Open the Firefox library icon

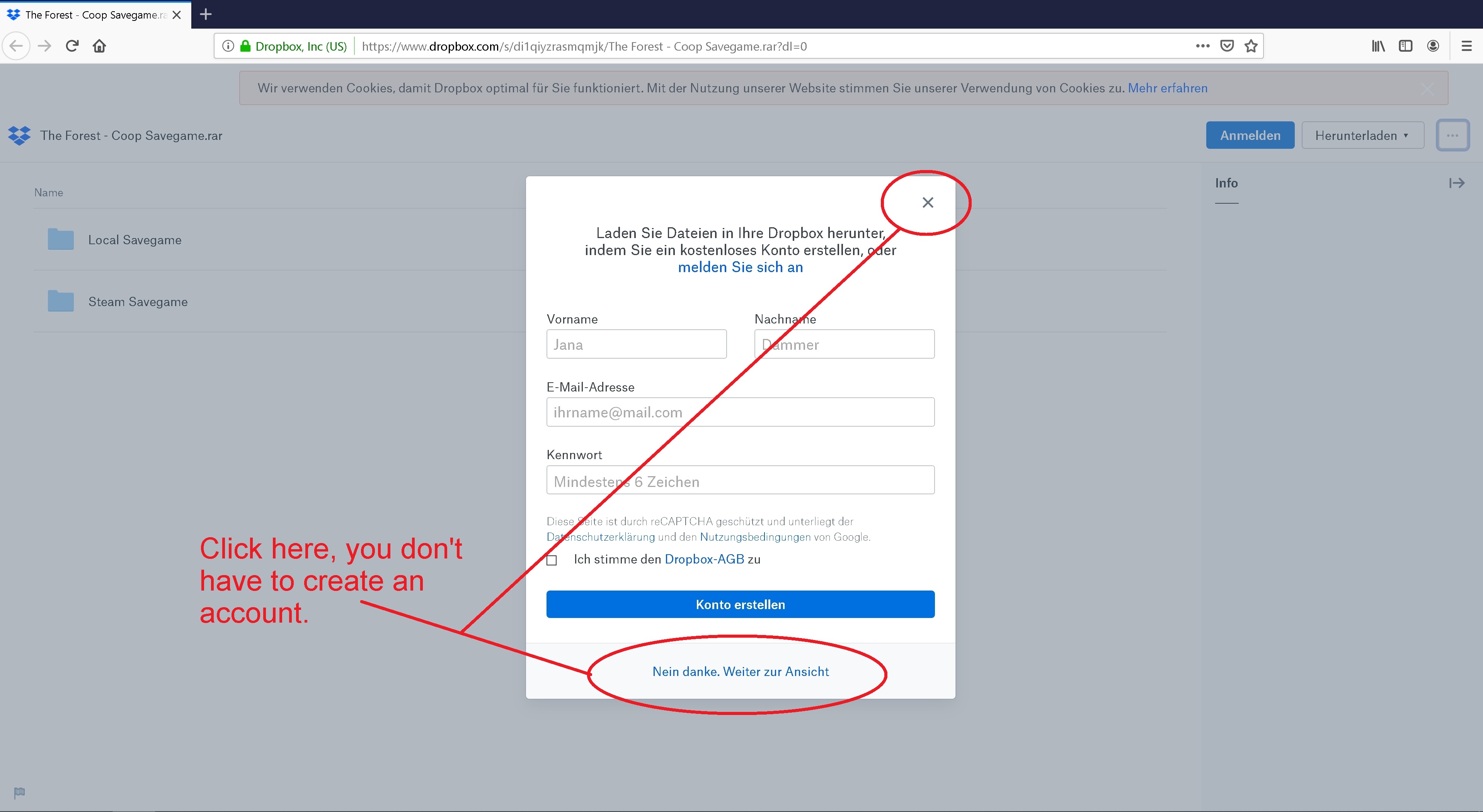click(x=1377, y=46)
